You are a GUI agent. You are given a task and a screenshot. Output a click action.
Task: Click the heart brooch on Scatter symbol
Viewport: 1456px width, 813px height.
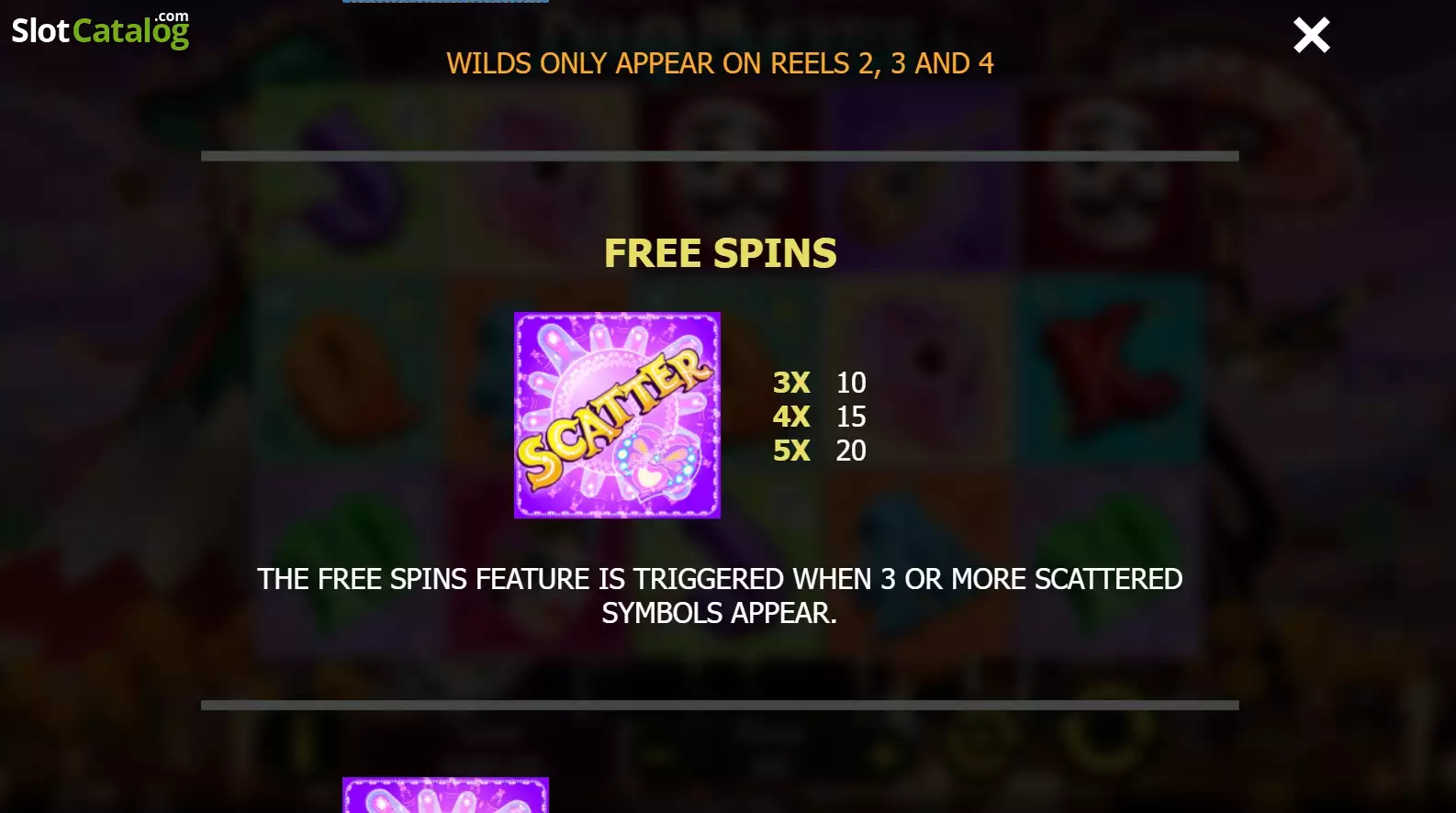pos(655,464)
